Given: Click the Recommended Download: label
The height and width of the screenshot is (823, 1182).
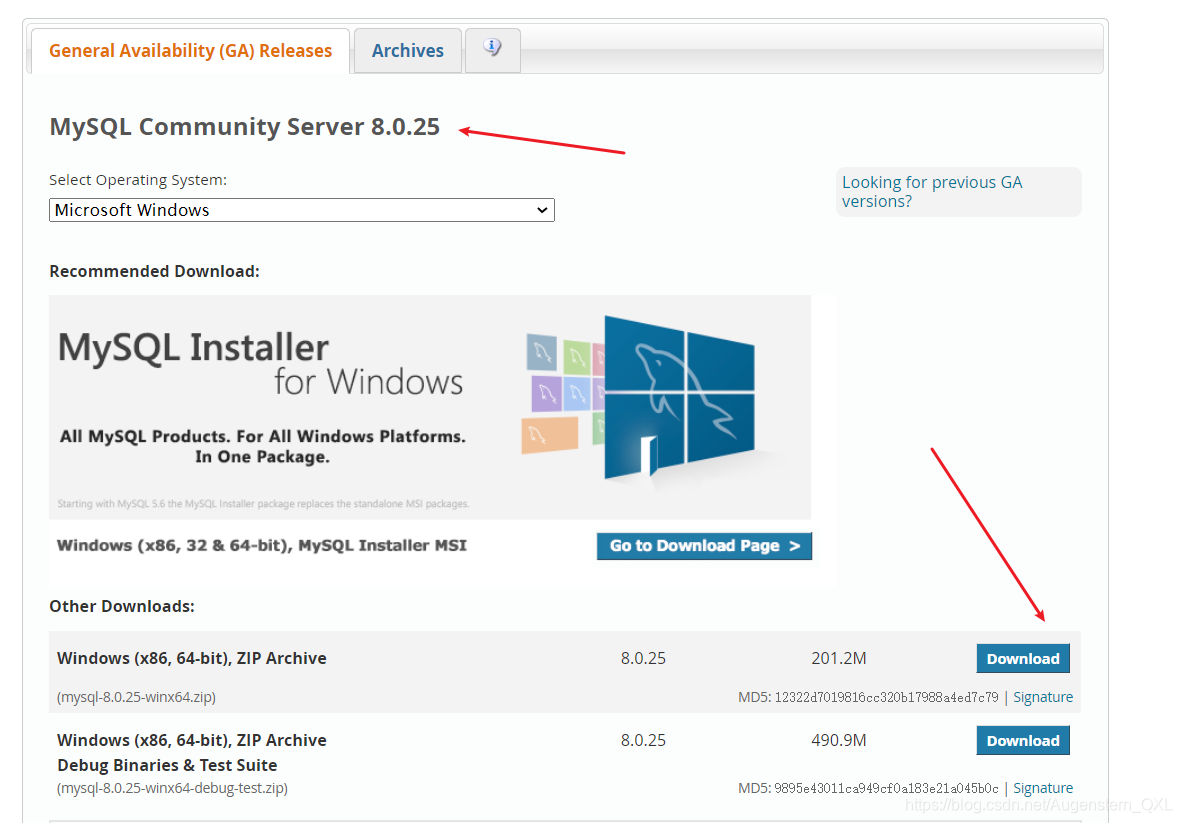Looking at the screenshot, I should pyautogui.click(x=155, y=271).
